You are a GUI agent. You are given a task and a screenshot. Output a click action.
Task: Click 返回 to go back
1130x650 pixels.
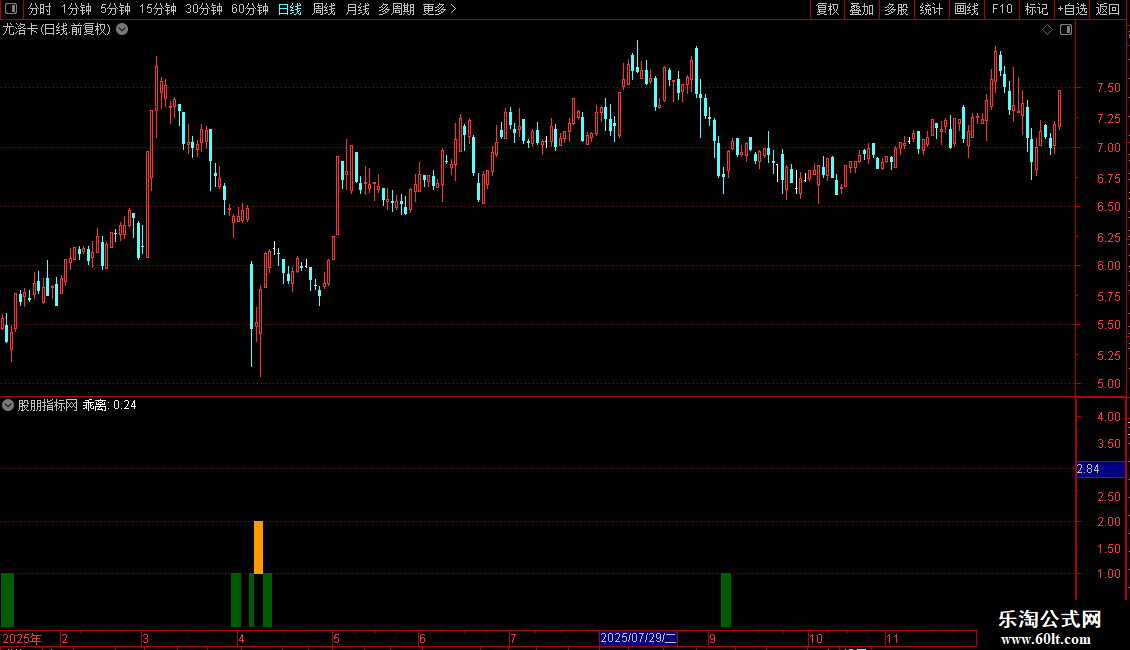coord(1108,9)
